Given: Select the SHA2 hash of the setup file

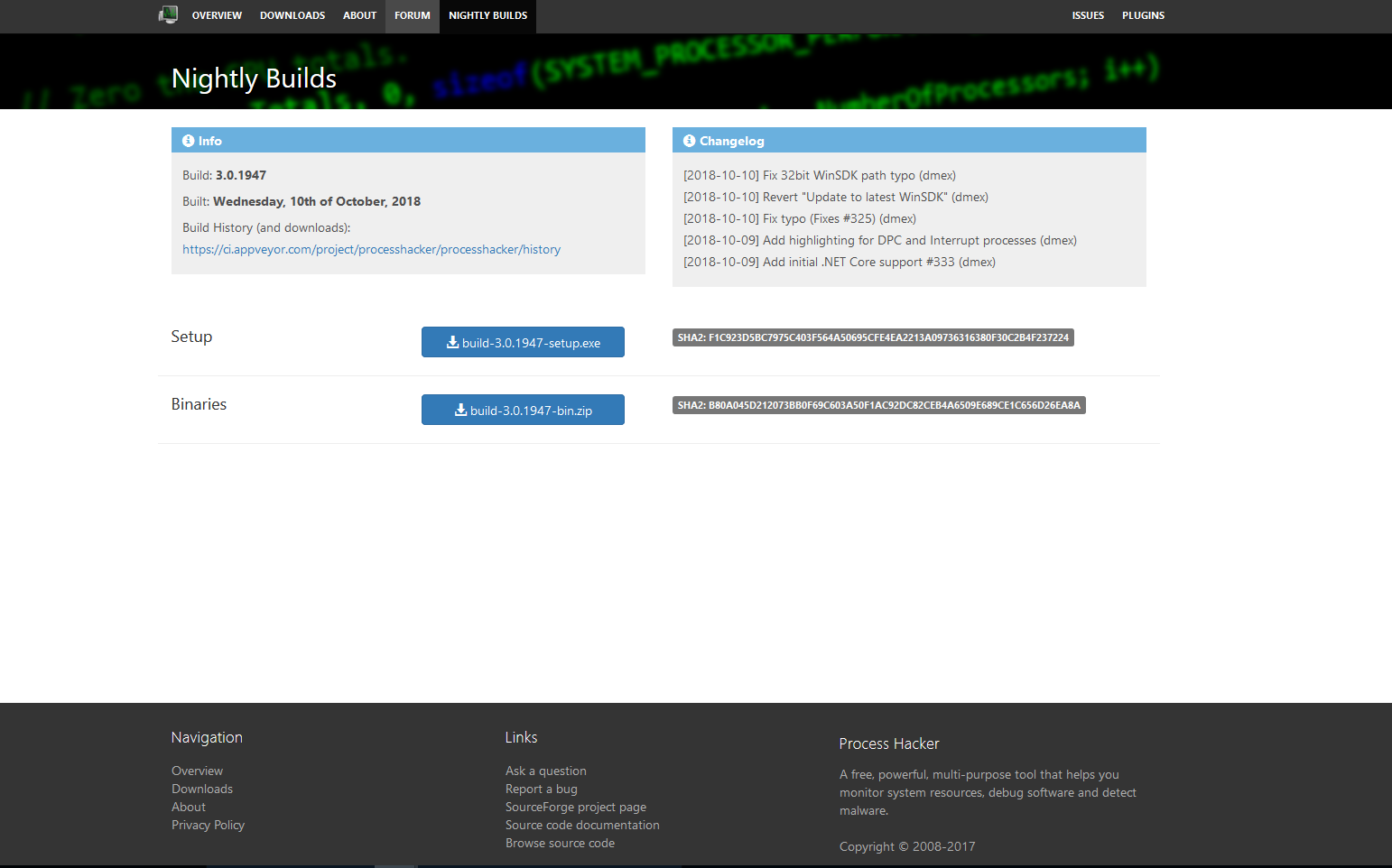Looking at the screenshot, I should (x=872, y=337).
